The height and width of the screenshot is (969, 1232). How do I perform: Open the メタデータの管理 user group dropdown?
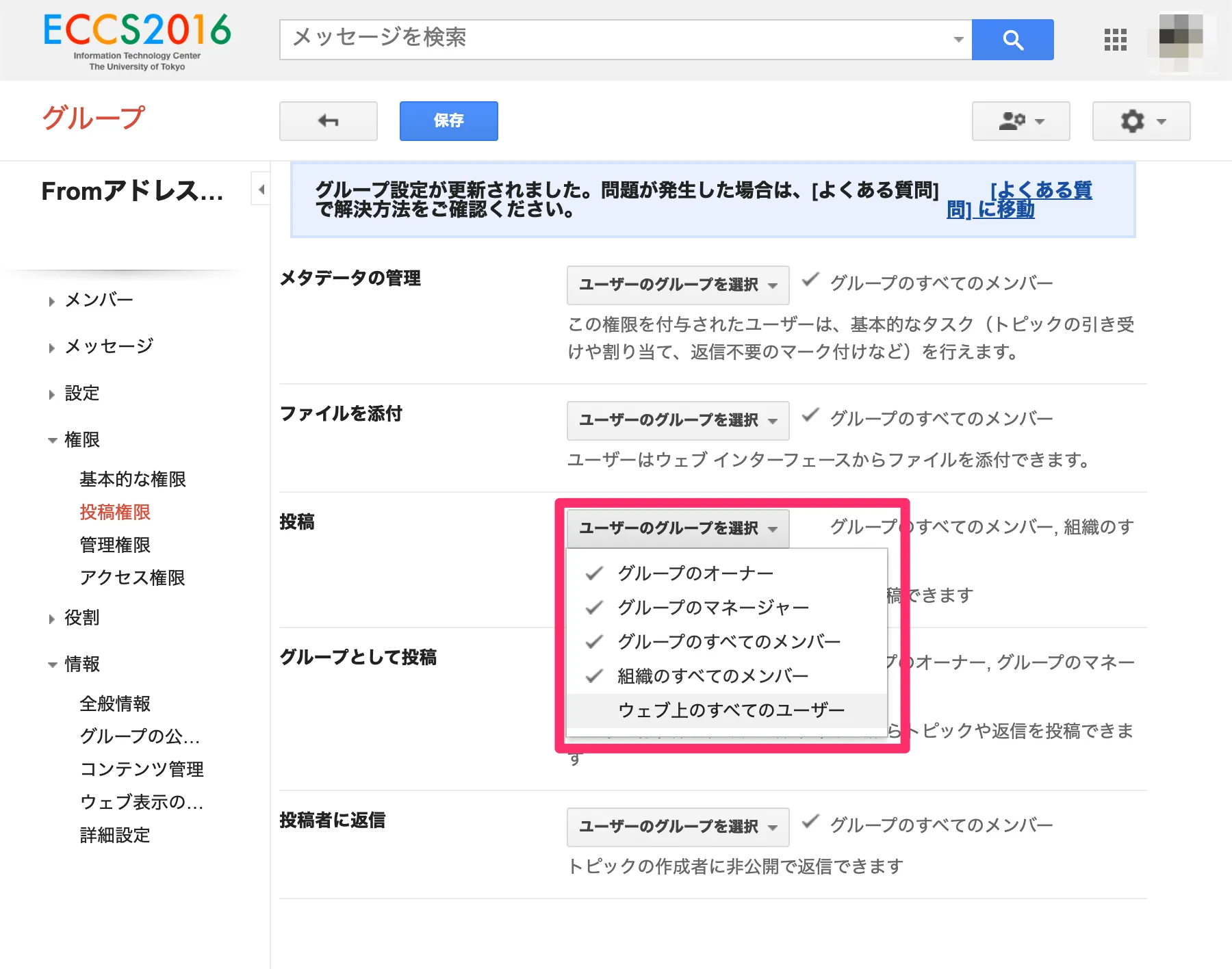678,285
